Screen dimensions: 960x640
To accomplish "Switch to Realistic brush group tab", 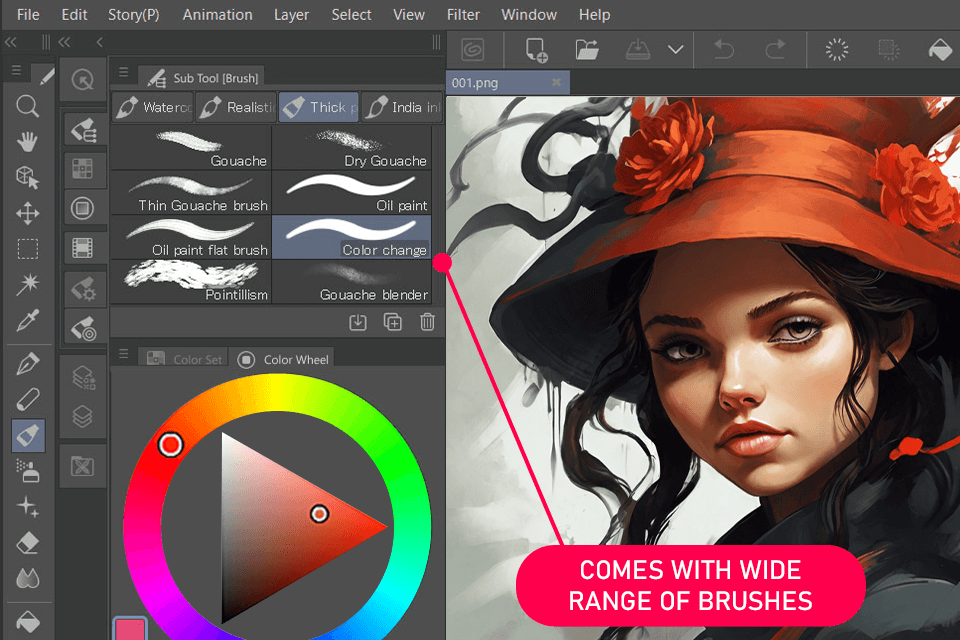I will click(x=236, y=107).
